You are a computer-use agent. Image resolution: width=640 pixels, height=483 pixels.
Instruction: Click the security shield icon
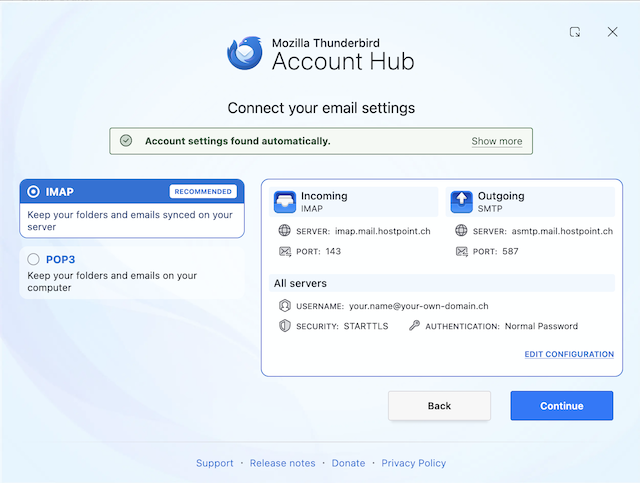[x=284, y=326]
